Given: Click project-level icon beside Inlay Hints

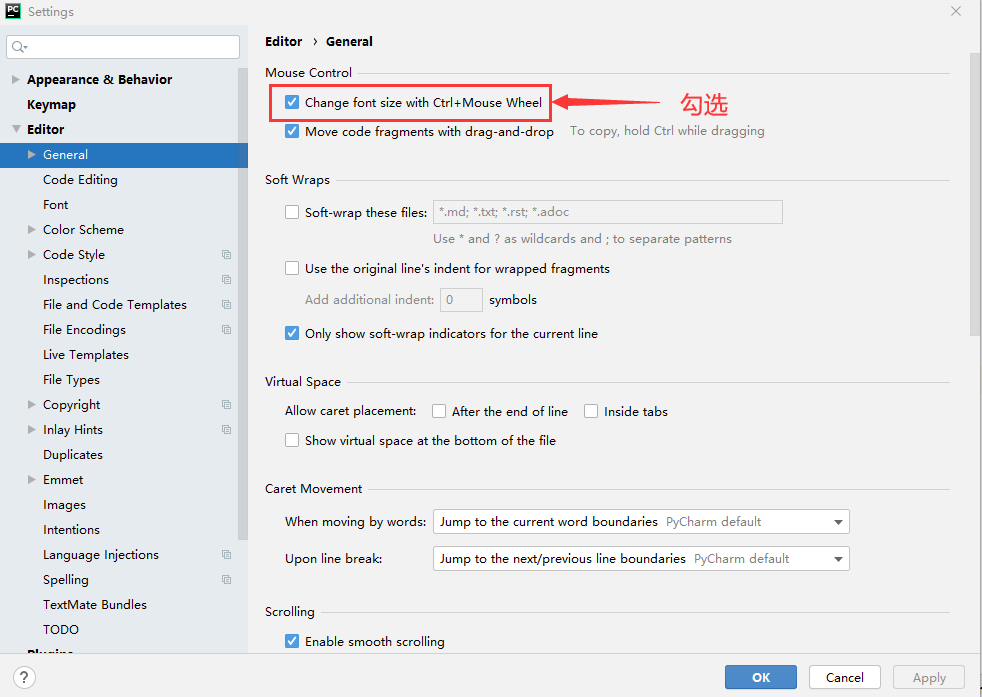Looking at the screenshot, I should tap(227, 430).
